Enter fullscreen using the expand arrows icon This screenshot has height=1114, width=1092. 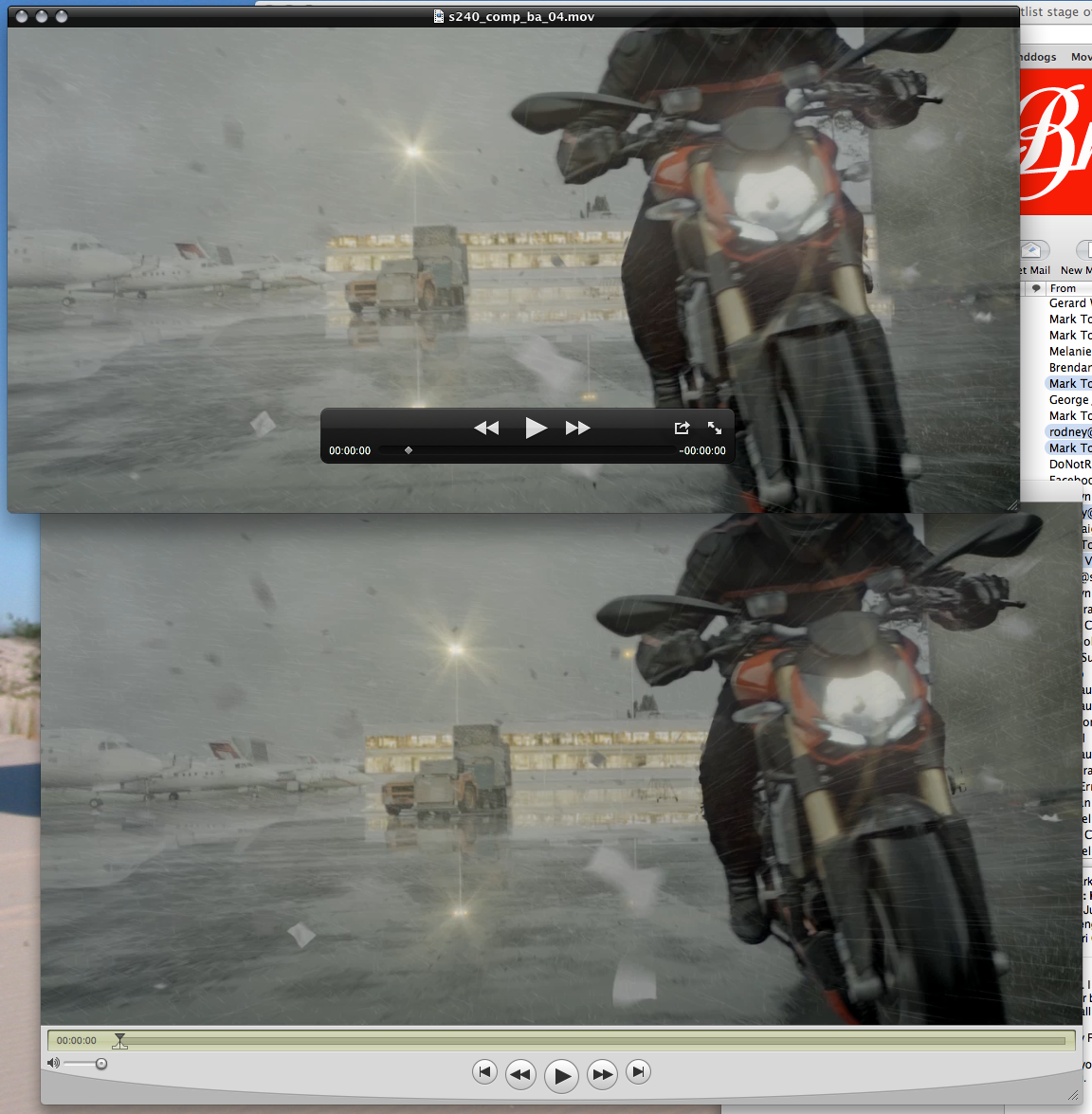(715, 428)
